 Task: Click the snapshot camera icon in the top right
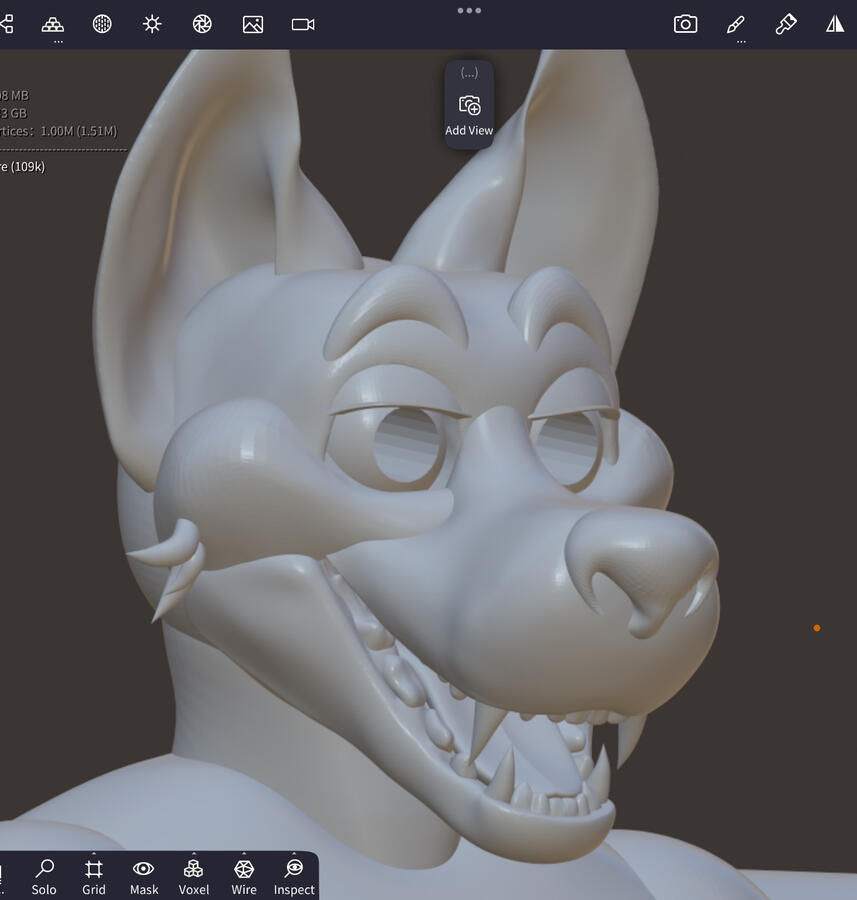pos(685,24)
